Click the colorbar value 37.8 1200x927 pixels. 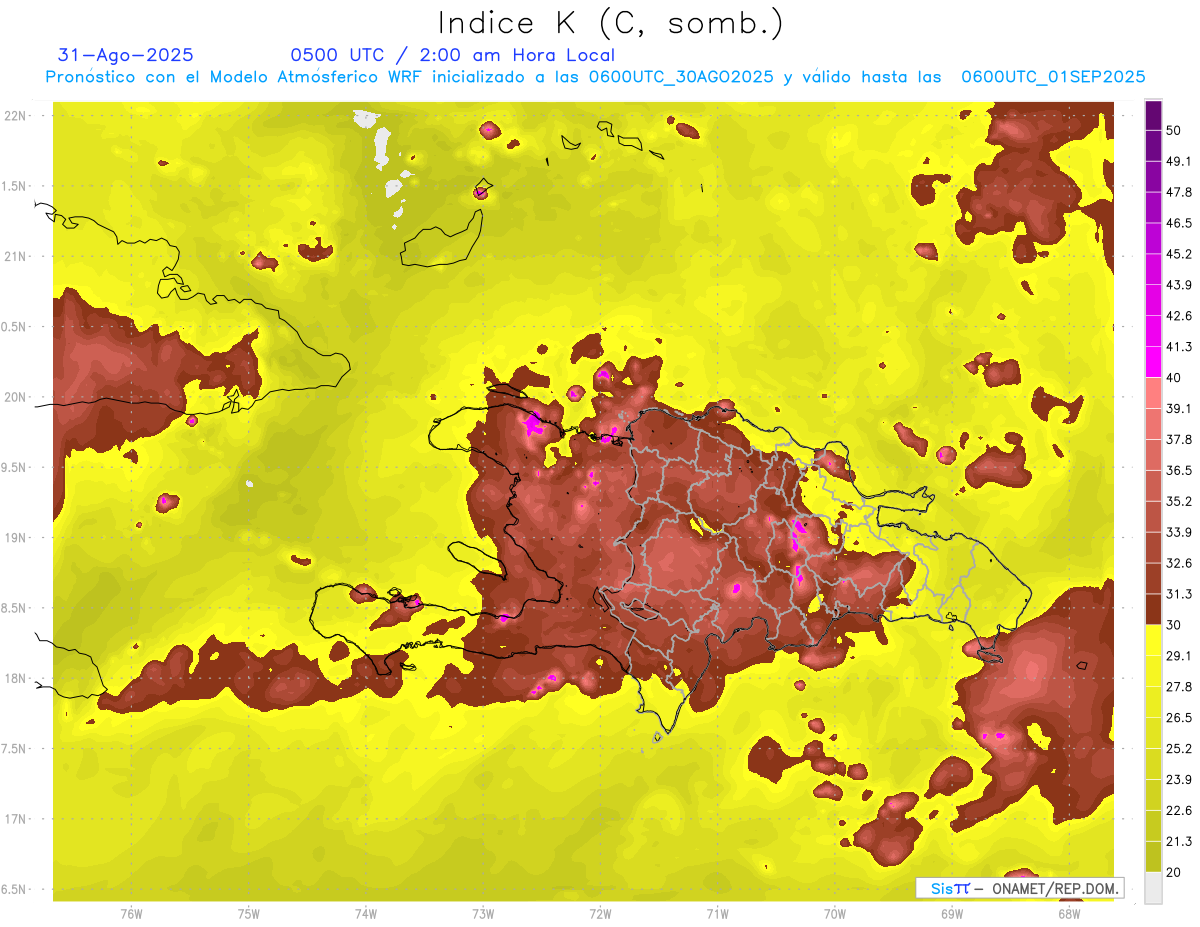point(1179,439)
